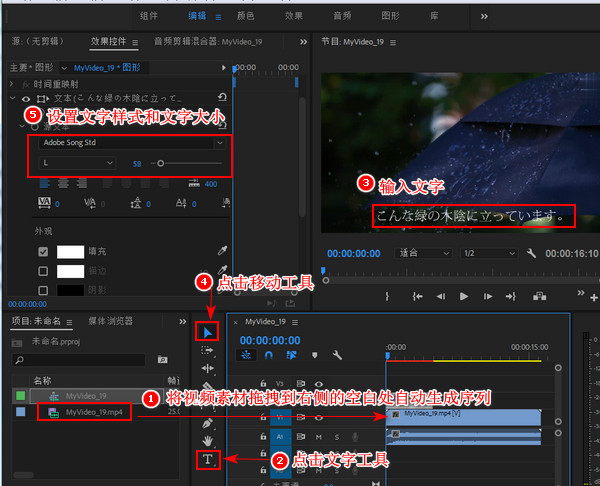
Task: Open find bin icon in Project panel
Action: coord(163,359)
